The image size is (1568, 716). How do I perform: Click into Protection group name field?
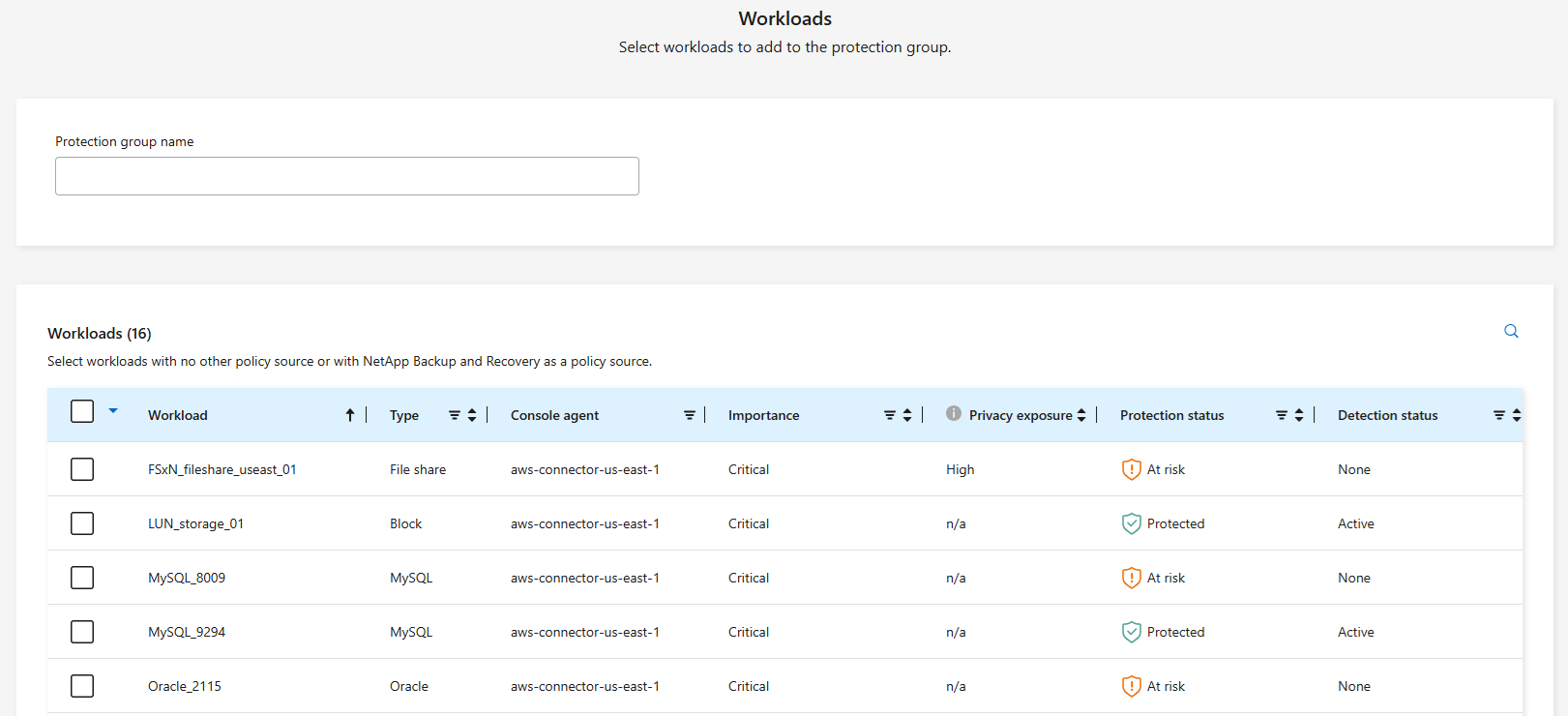[347, 176]
